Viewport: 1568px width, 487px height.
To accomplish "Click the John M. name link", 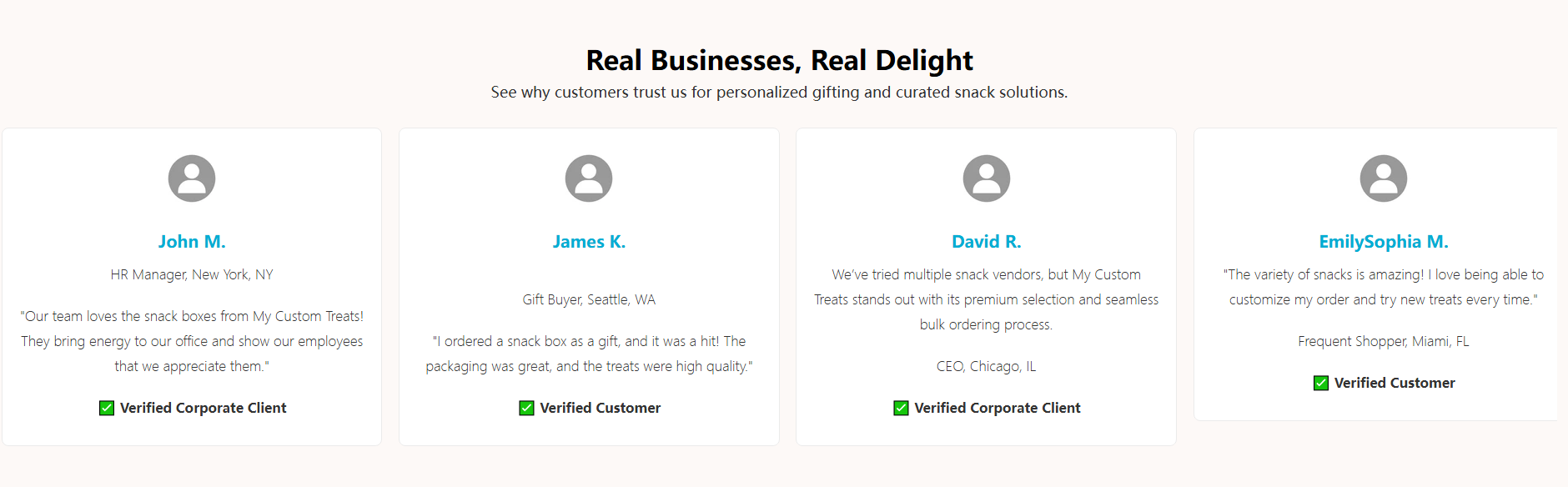I will tap(192, 242).
